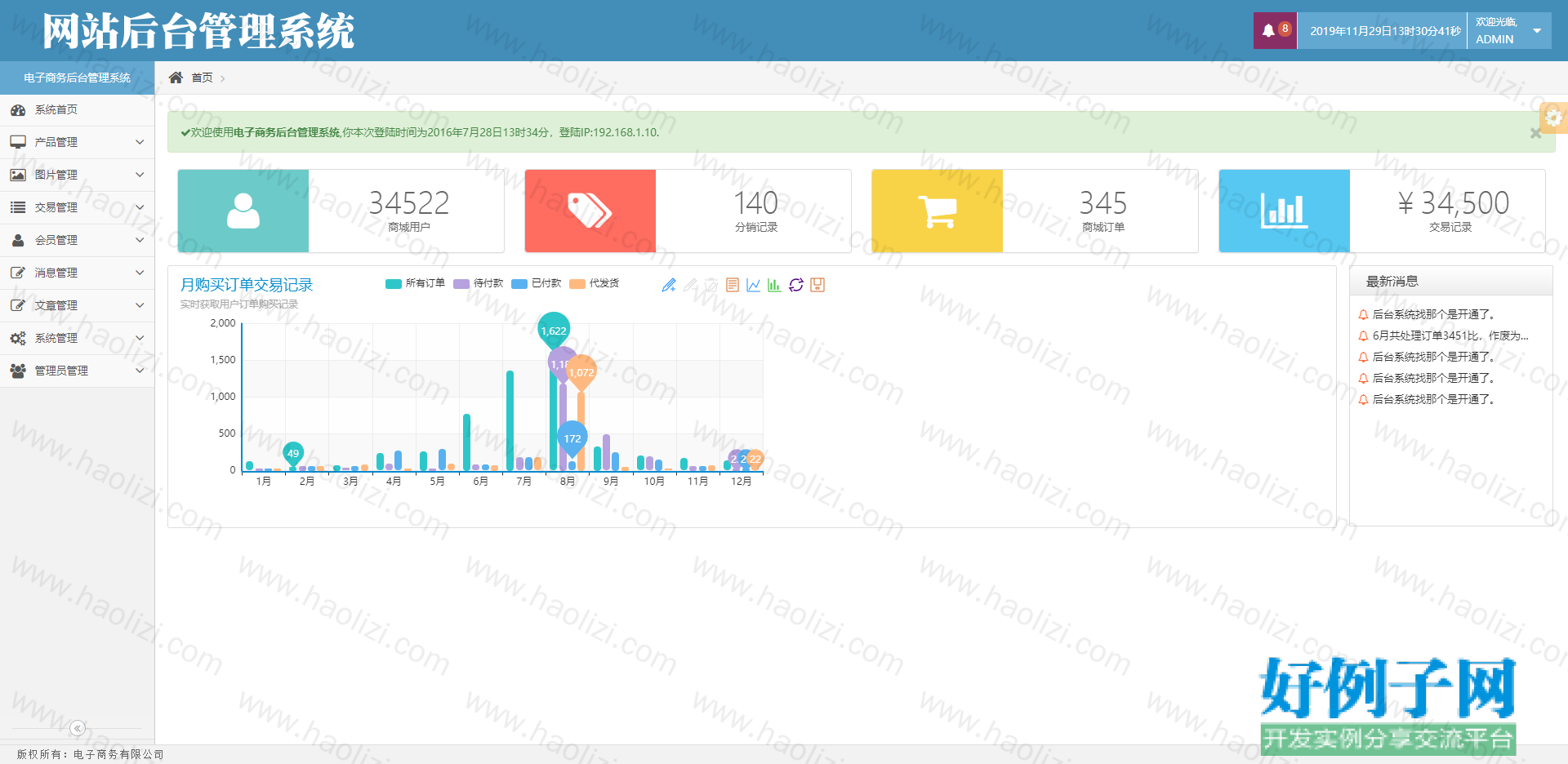Screen dimensions: 1568x764
Task: Click the 172 marker bubble in August
Action: [572, 438]
